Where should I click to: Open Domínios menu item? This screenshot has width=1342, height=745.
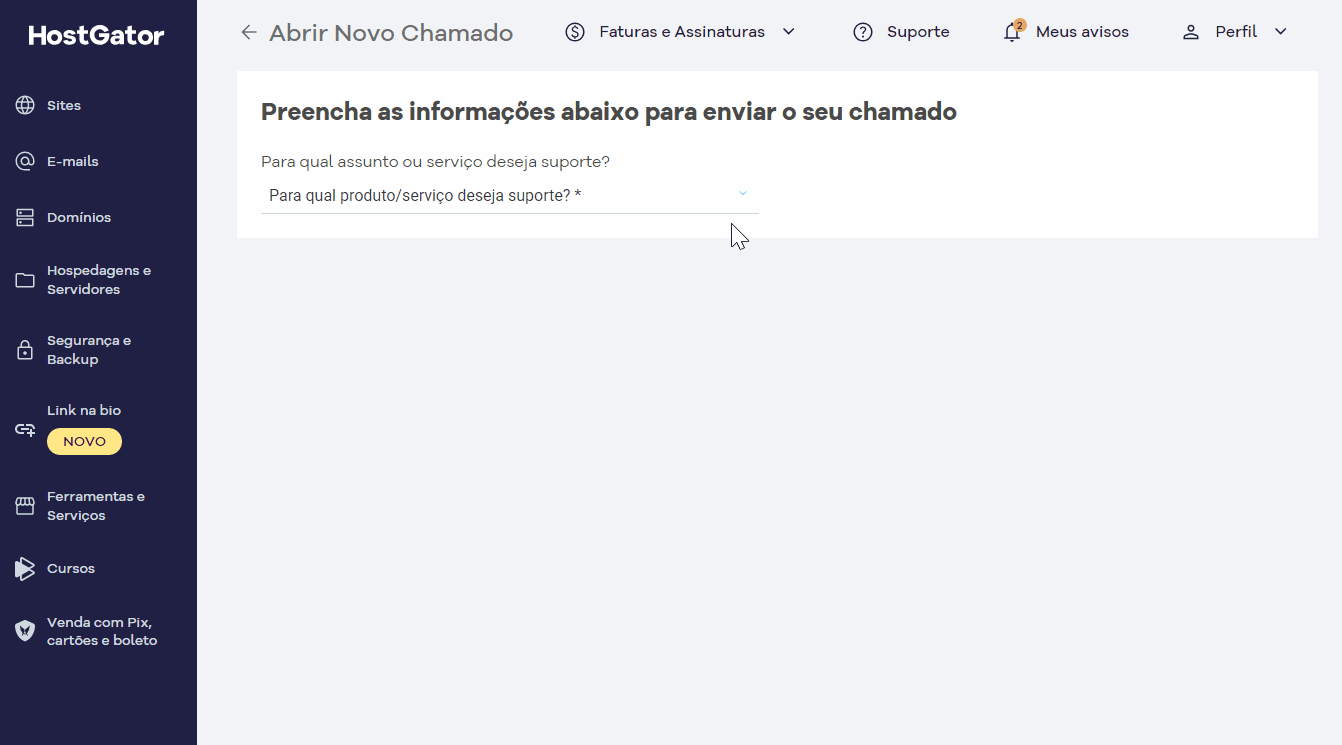pyautogui.click(x=79, y=217)
